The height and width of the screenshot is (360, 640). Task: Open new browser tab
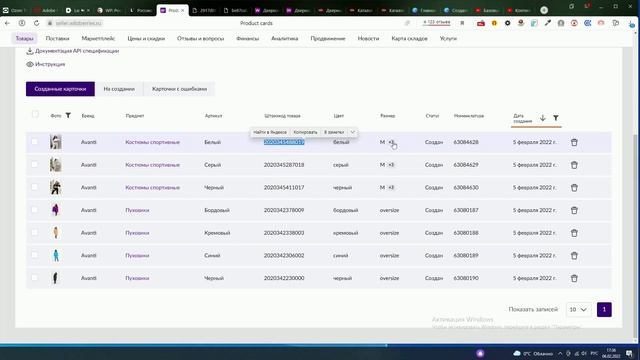pyautogui.click(x=544, y=10)
